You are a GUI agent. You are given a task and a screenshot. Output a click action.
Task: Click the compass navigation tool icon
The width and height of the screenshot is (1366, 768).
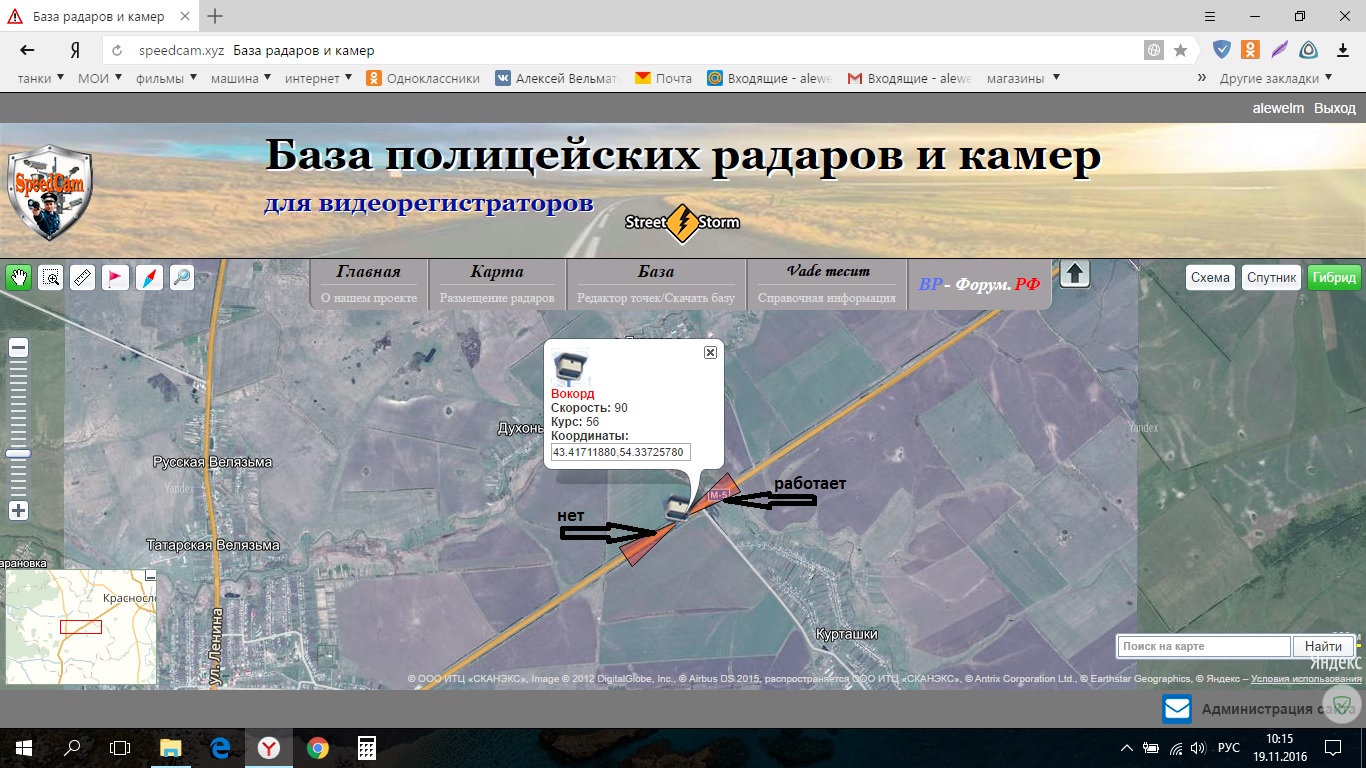[x=148, y=277]
